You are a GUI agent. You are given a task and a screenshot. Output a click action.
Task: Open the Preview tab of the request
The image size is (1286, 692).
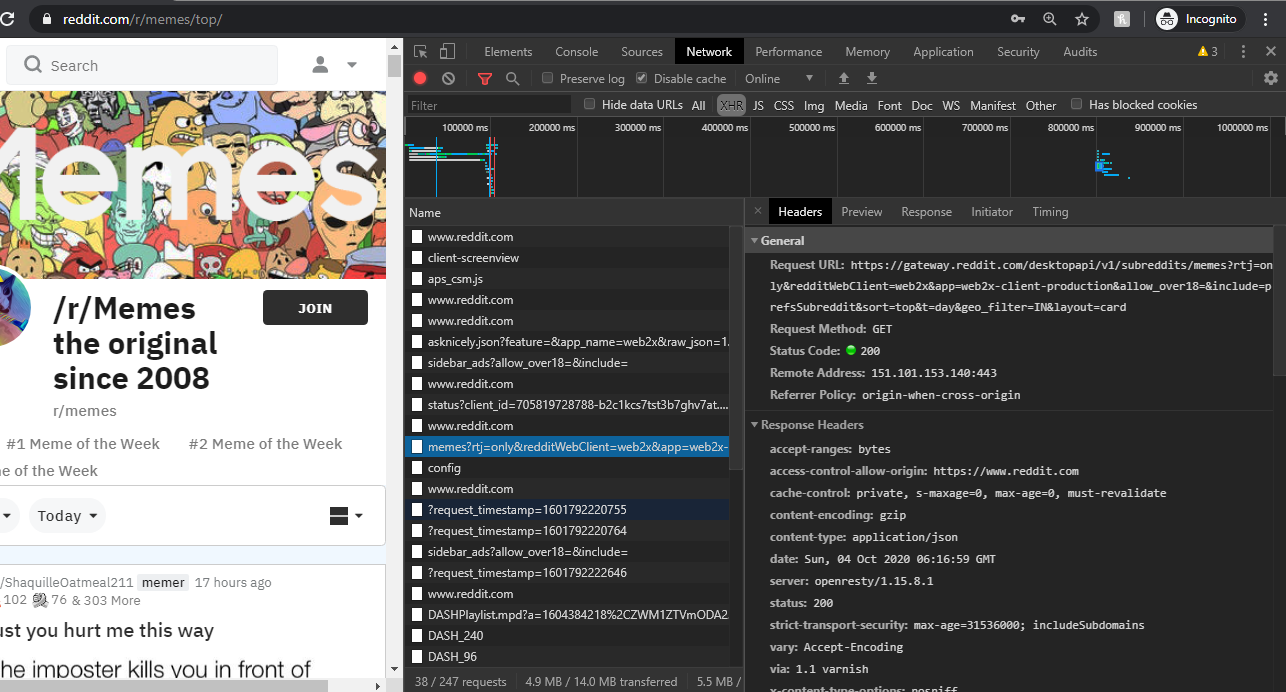[x=861, y=212]
